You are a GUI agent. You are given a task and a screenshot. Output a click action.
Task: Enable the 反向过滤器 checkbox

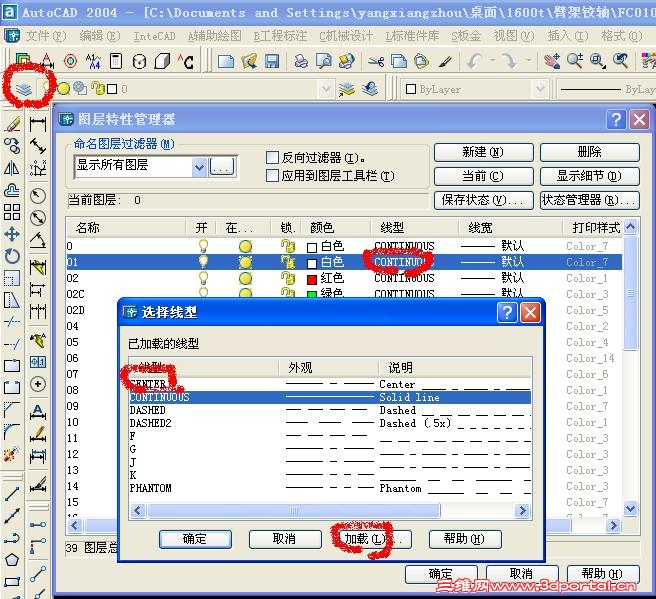point(272,158)
